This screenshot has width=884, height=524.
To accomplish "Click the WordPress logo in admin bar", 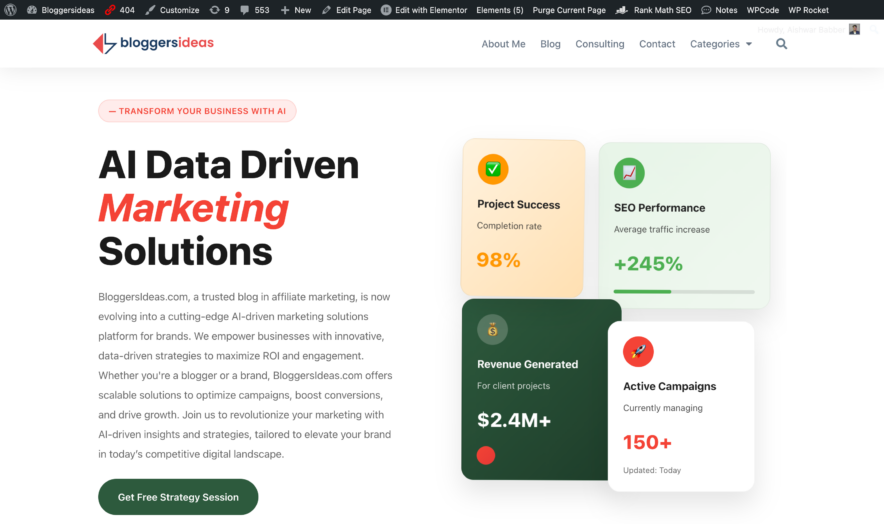I will click(10, 10).
